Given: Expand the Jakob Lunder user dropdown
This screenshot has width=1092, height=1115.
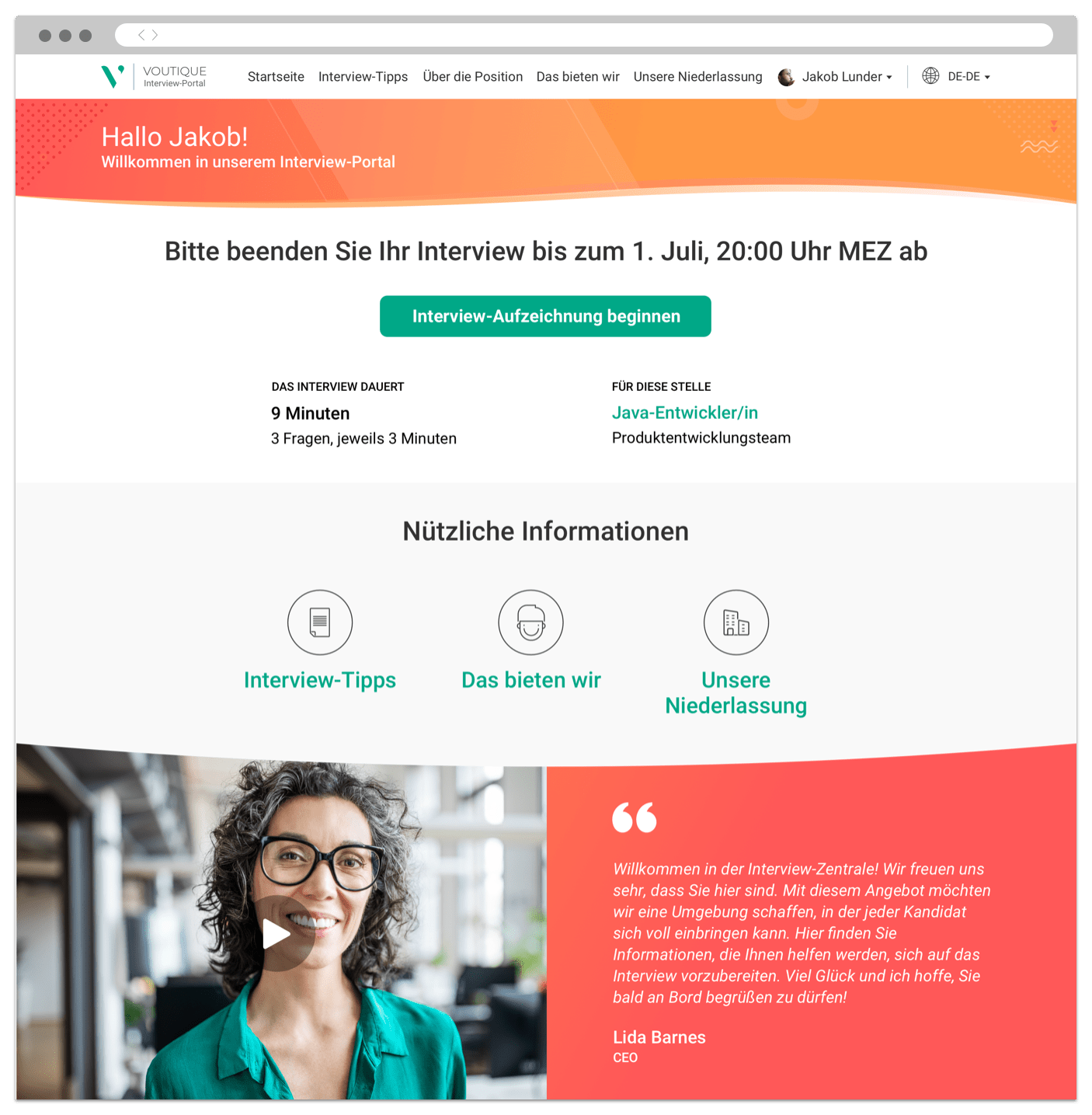Looking at the screenshot, I should click(x=889, y=78).
